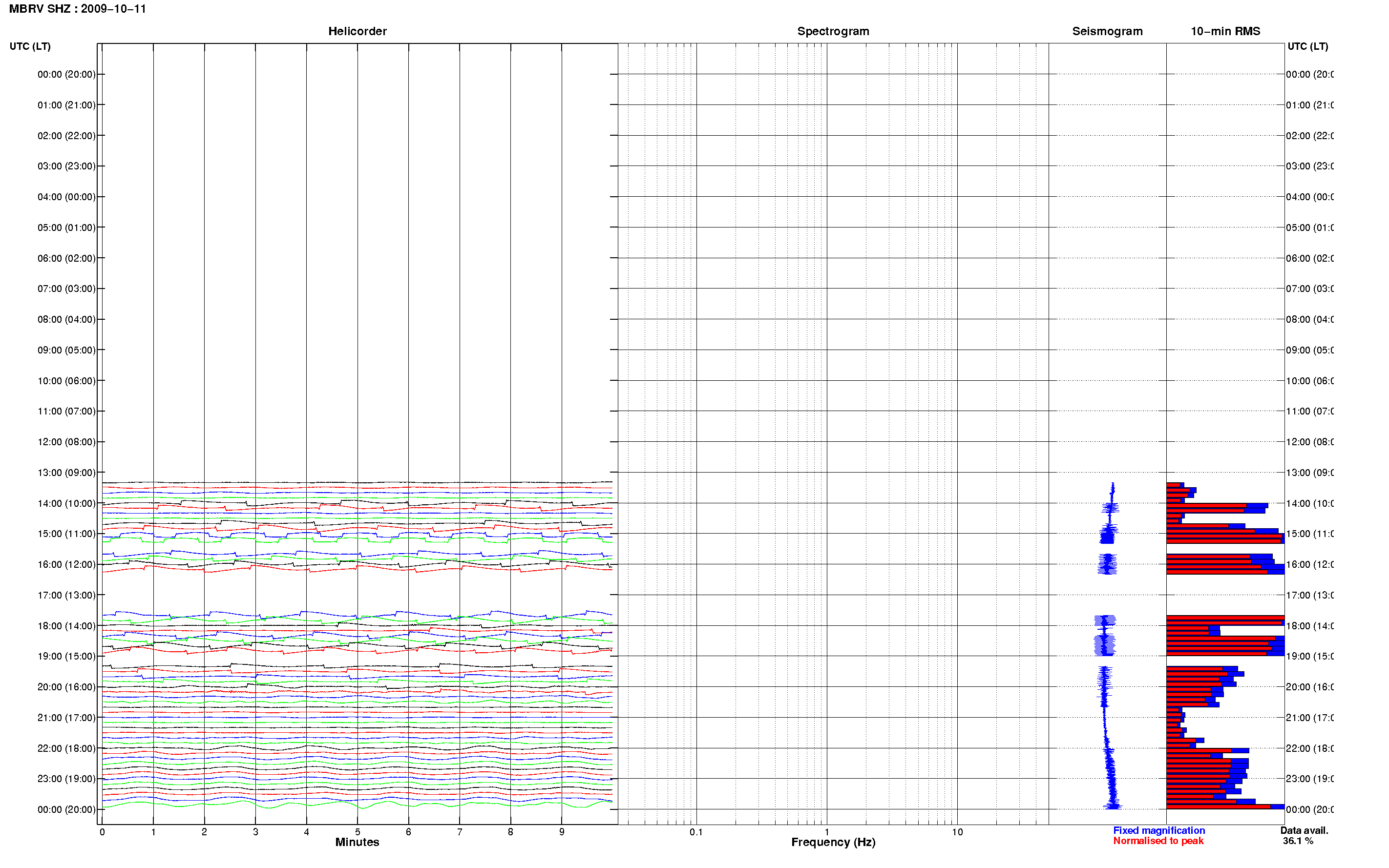Image resolution: width=1389 pixels, height=868 pixels.
Task: Click the left '13:00 (09:00)' time label
Action: coord(66,473)
